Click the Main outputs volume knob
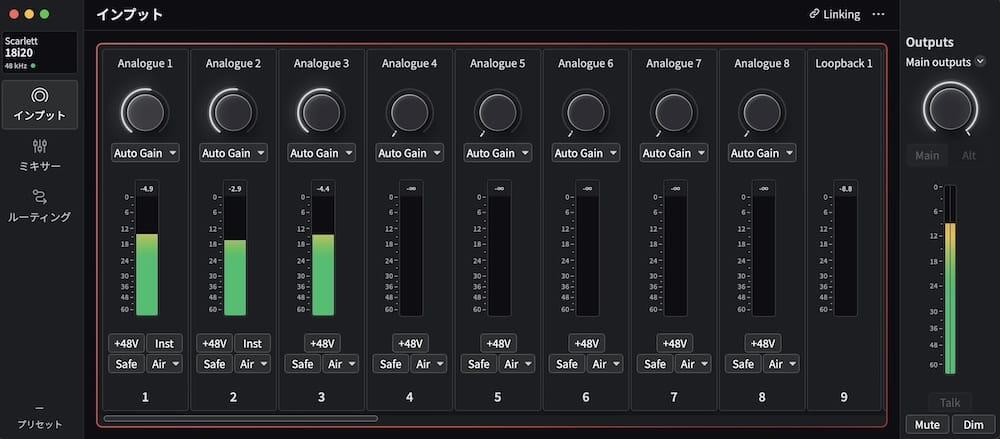 950,108
